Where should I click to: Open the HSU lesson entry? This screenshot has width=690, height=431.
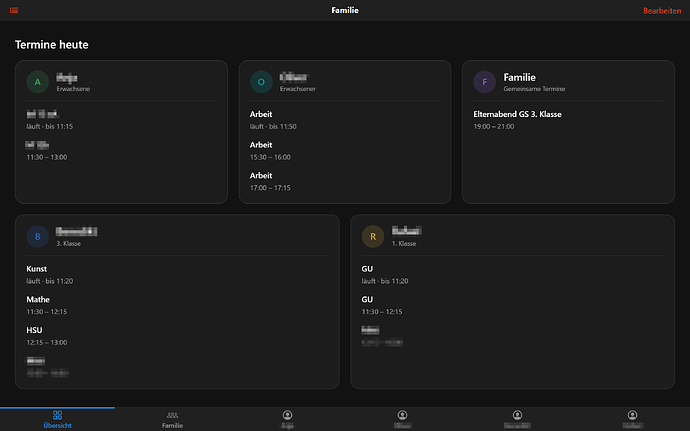click(x=47, y=336)
